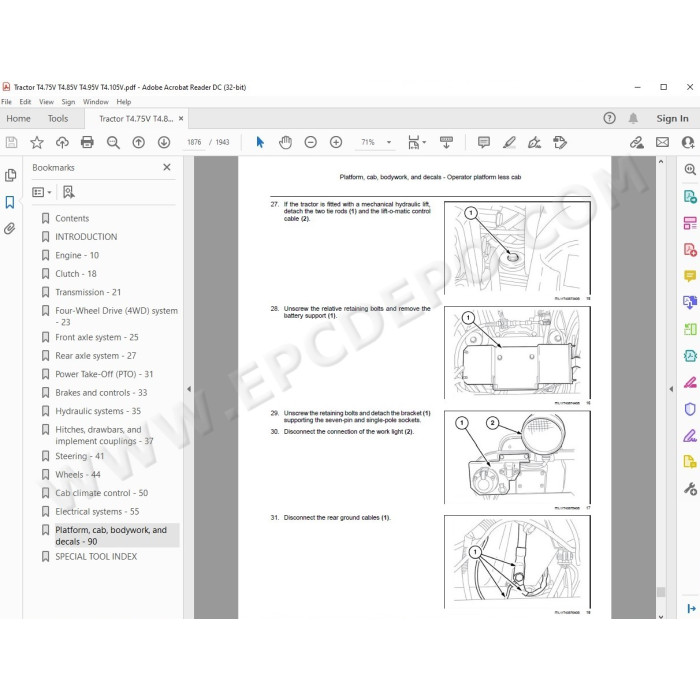The width and height of the screenshot is (700, 700).
Task: Open the View menu
Action: pyautogui.click(x=46, y=102)
